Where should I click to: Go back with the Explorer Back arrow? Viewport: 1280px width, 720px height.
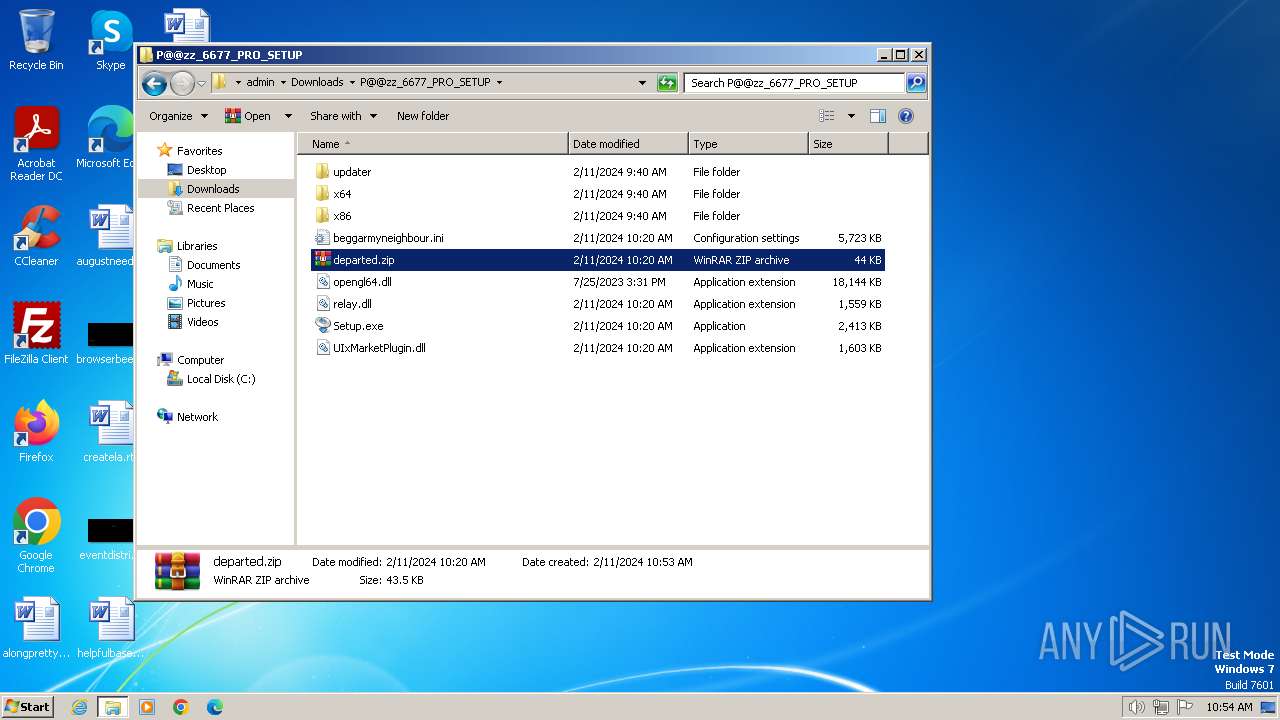[x=154, y=83]
